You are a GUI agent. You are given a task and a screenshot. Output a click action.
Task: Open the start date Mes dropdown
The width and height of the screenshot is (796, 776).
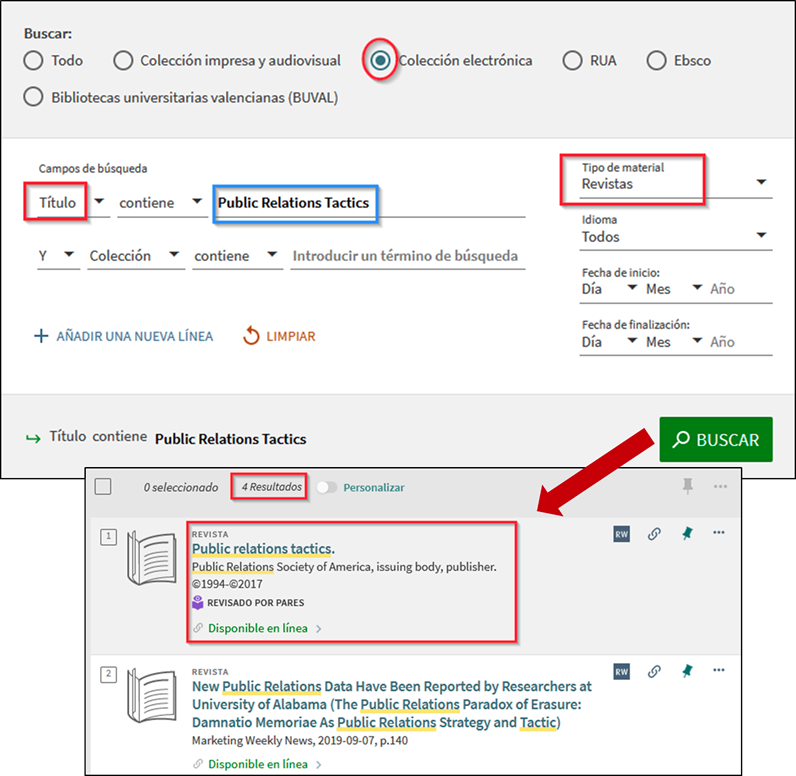tap(674, 288)
